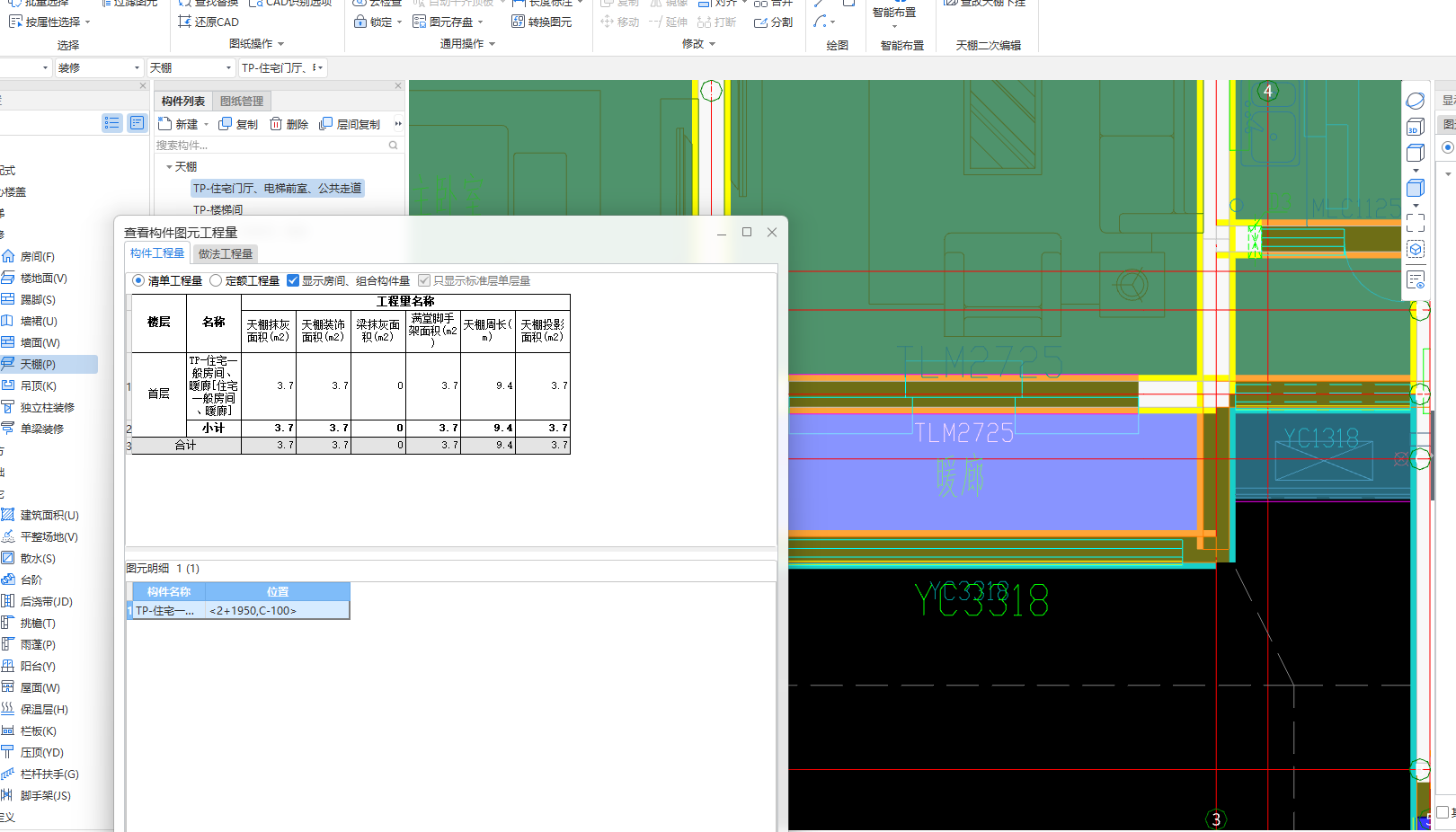The height and width of the screenshot is (832, 1456).
Task: Click detail row TP-住宅一... in 图元明细
Action: [x=238, y=611]
